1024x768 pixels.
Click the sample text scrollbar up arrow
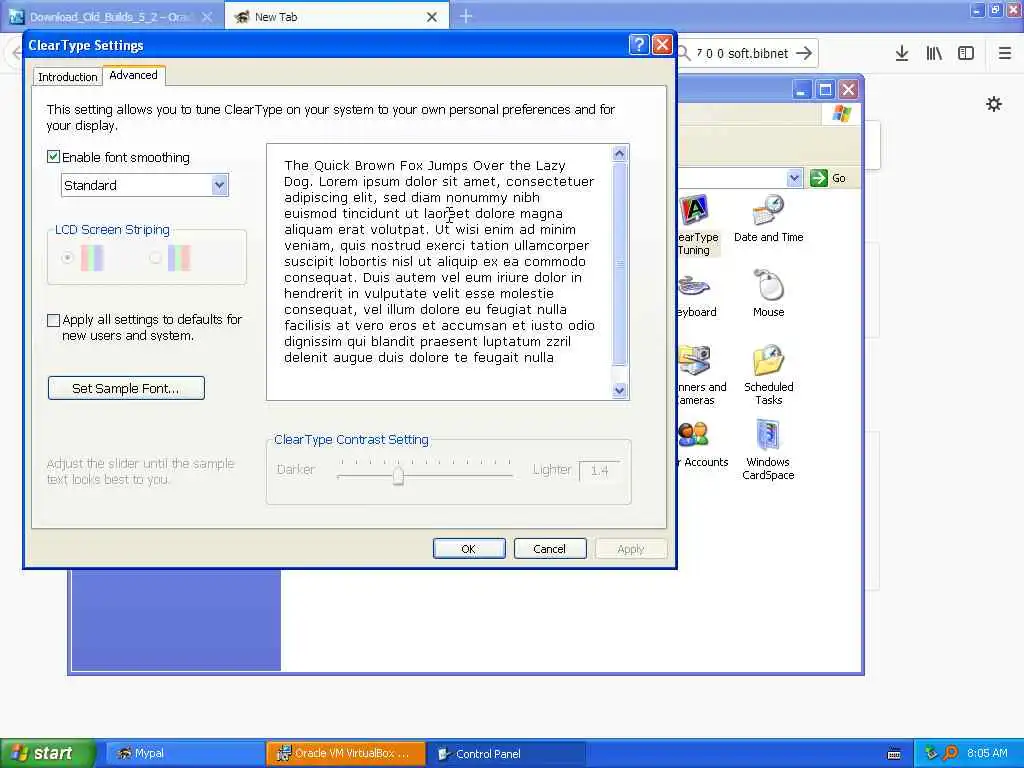[620, 153]
